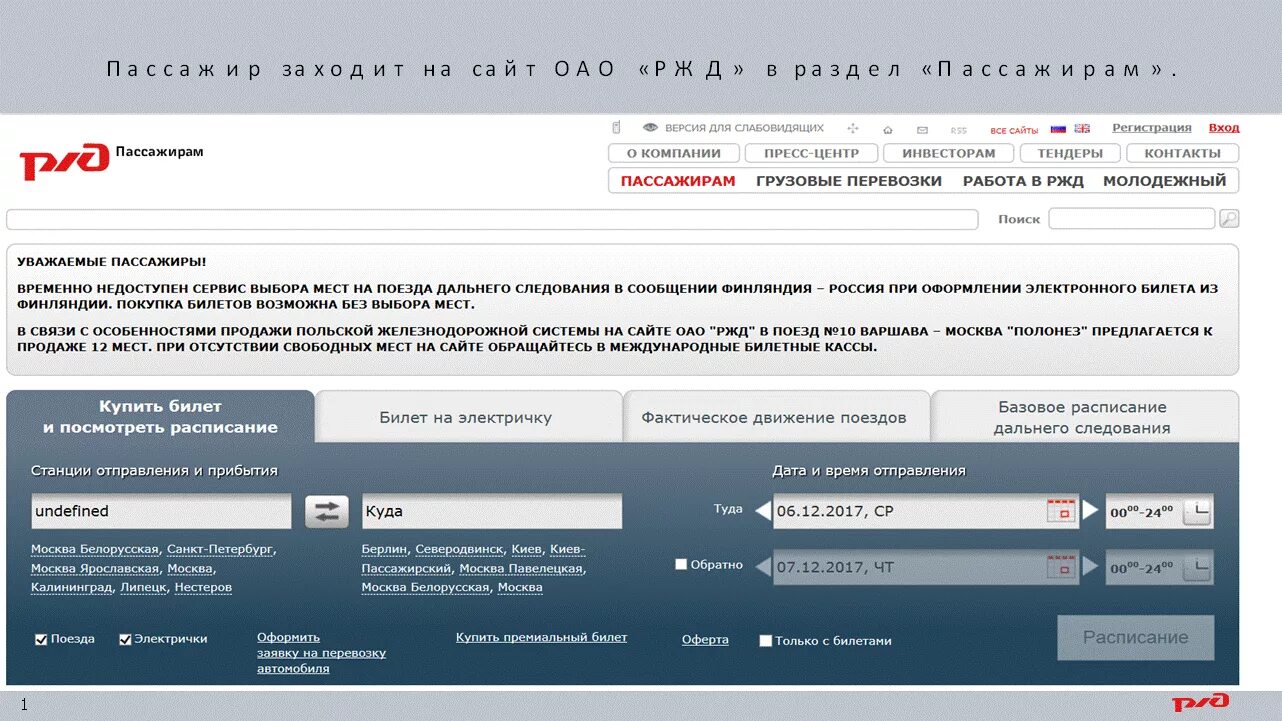The height and width of the screenshot is (721, 1282).
Task: Open time range picker for Обратно
Action: pyautogui.click(x=1197, y=567)
